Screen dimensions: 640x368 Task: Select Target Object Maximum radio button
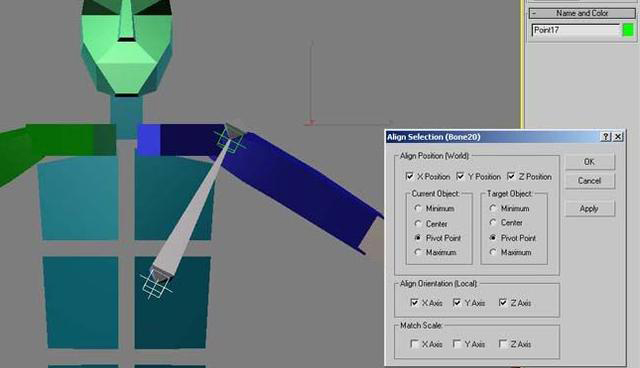point(493,252)
